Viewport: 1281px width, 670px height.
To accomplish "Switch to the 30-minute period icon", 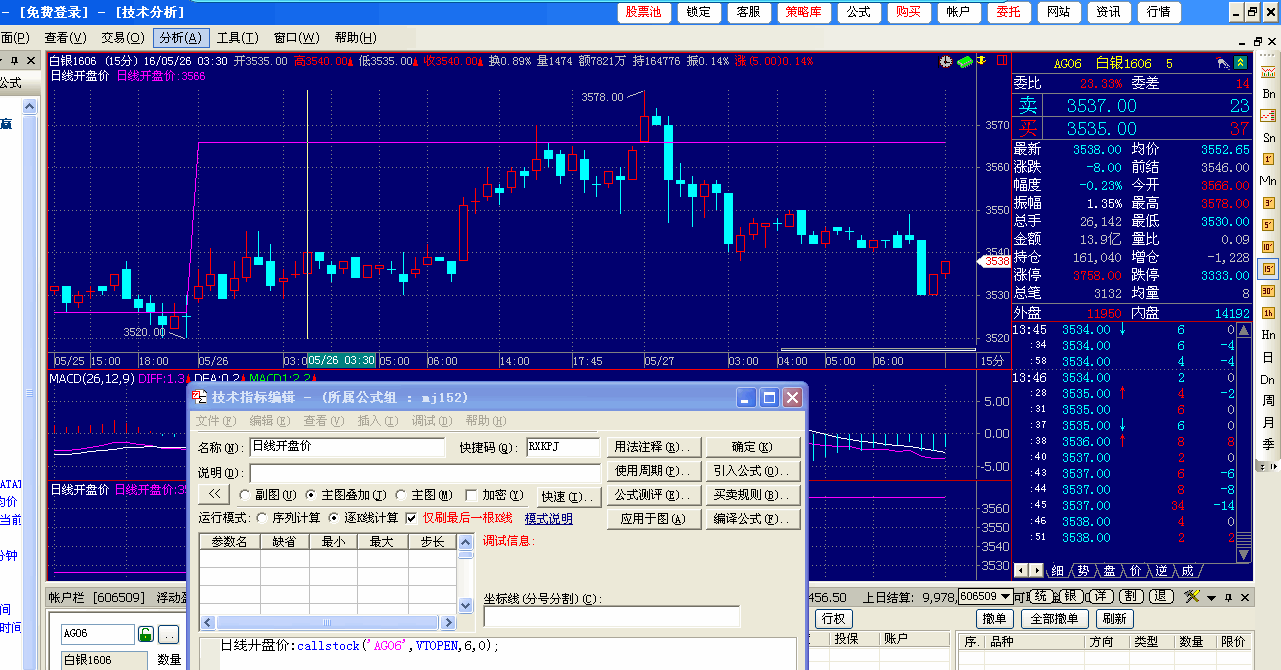I will pos(1268,290).
